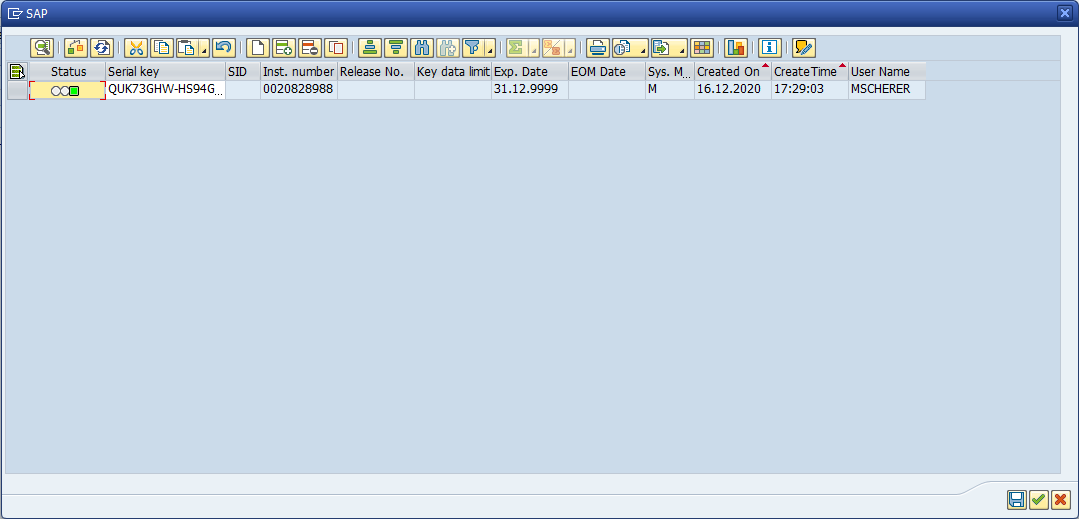This screenshot has width=1079, height=519.
Task: Click the Serial key column header
Action: click(x=165, y=72)
